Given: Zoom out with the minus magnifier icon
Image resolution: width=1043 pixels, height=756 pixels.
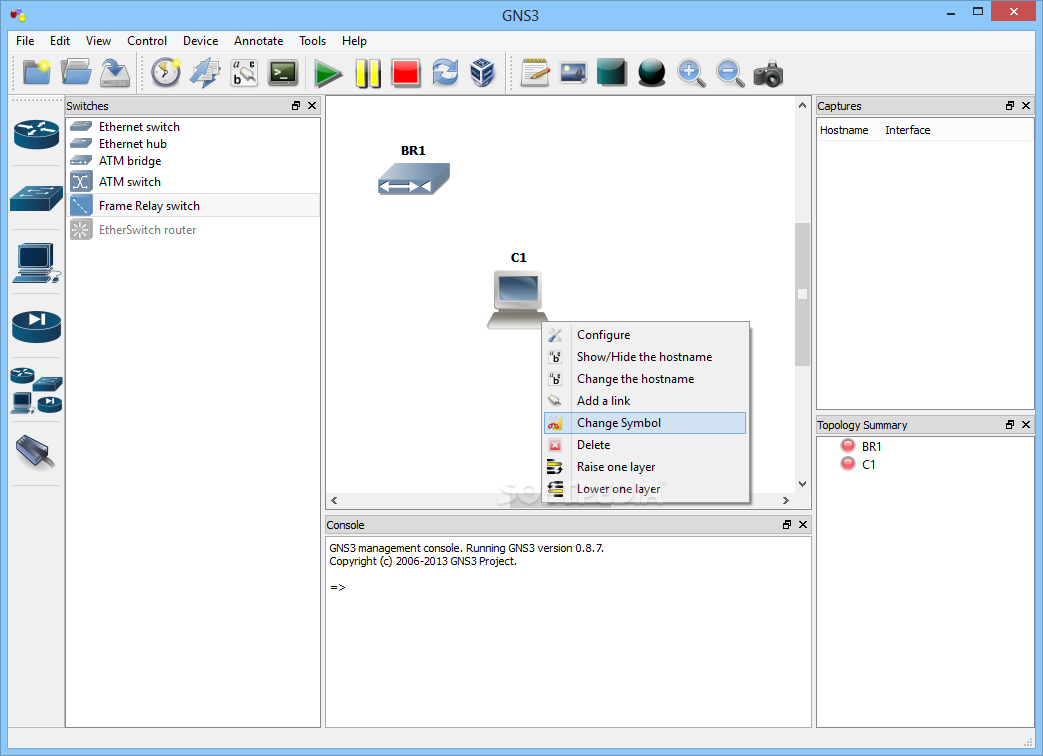Looking at the screenshot, I should 730,72.
